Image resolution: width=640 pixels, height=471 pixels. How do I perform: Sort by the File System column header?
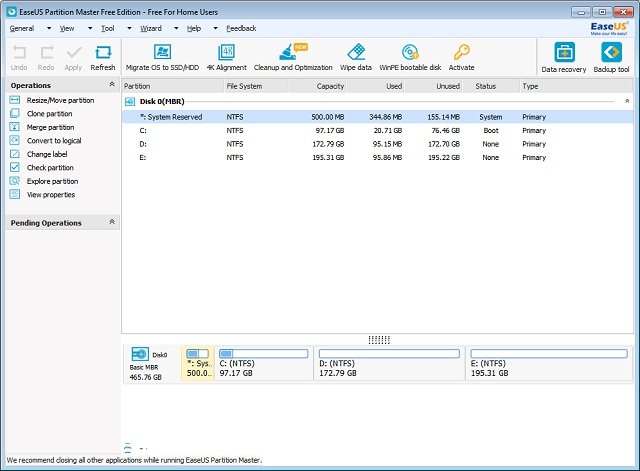[256, 86]
